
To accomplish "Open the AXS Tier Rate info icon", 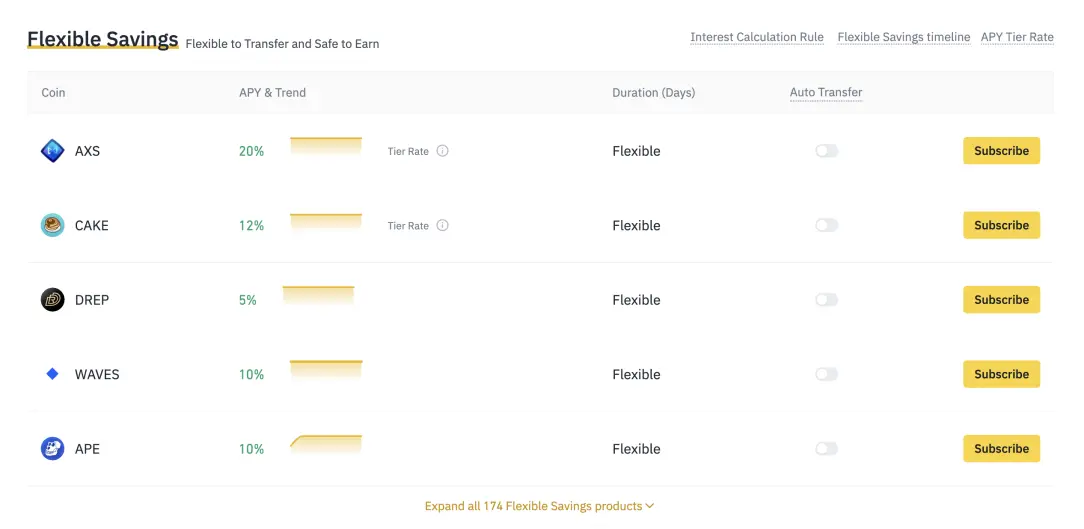I will pyautogui.click(x=442, y=151).
